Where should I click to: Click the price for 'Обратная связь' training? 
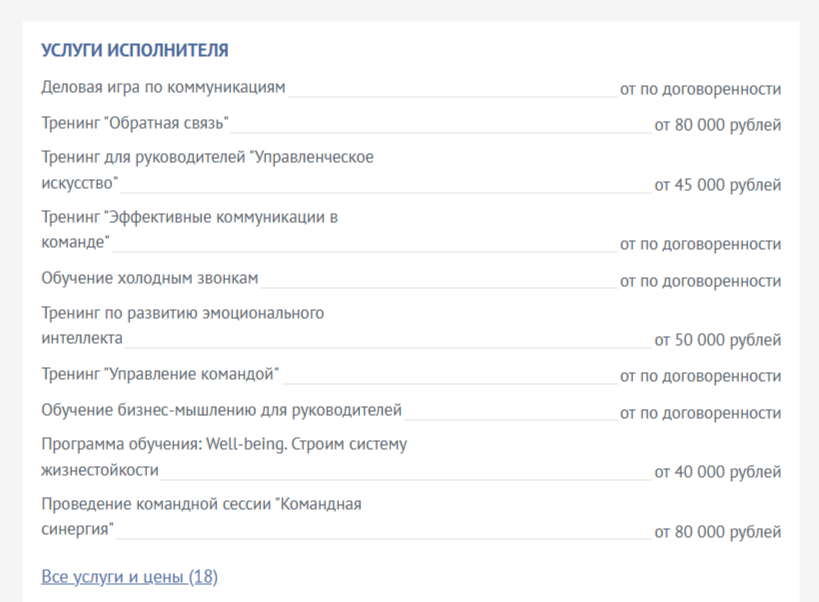[717, 125]
